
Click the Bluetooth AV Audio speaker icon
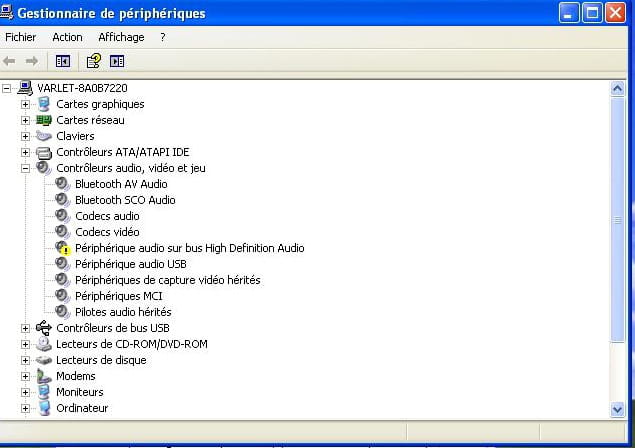point(62,184)
